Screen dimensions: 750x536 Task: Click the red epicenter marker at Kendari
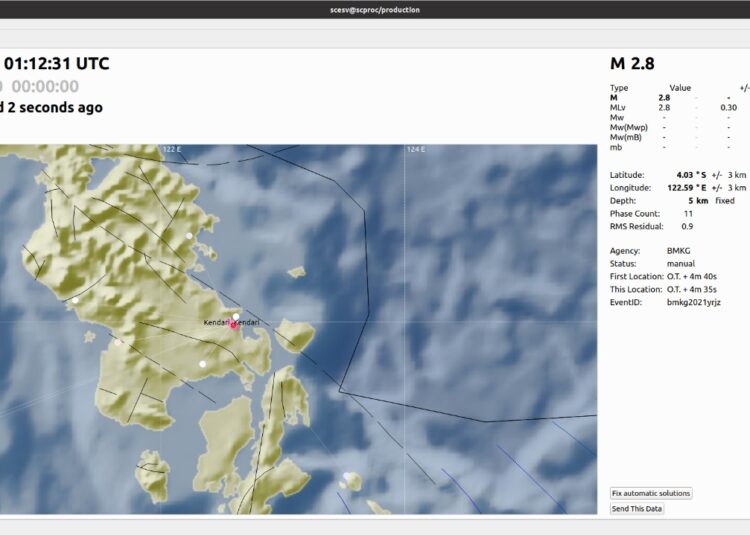233,325
